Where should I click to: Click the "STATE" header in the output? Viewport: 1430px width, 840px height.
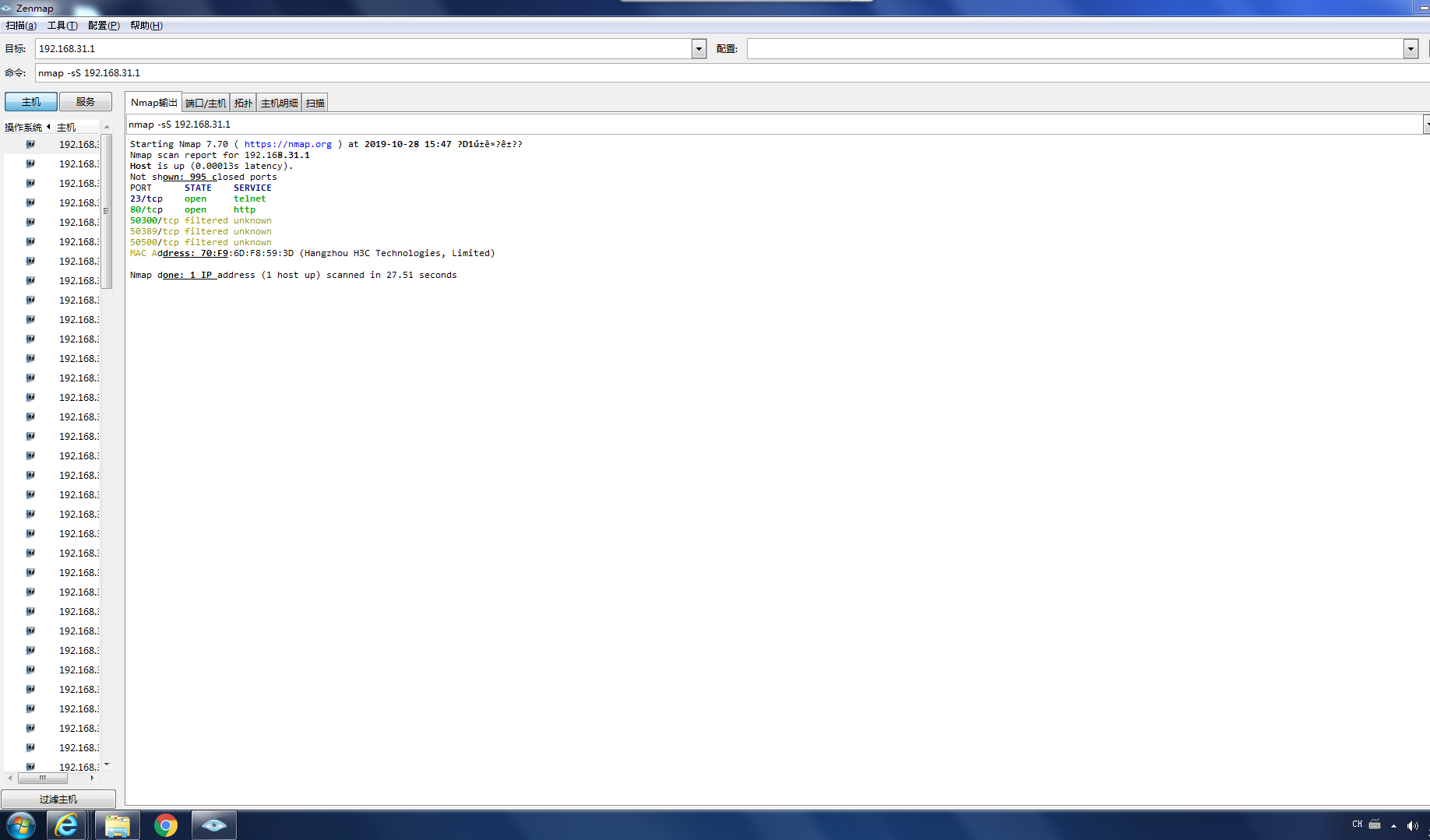click(x=198, y=188)
